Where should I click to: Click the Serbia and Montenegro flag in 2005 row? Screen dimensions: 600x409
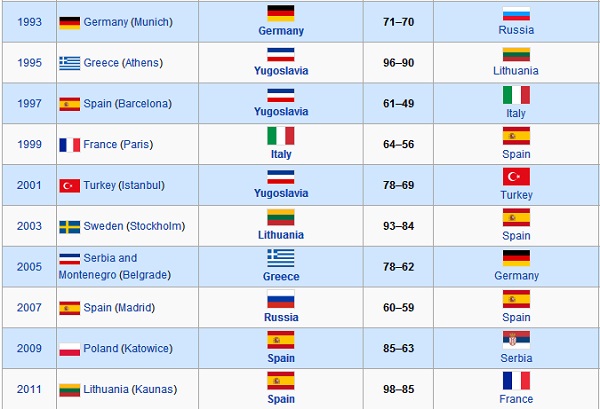tap(70, 259)
